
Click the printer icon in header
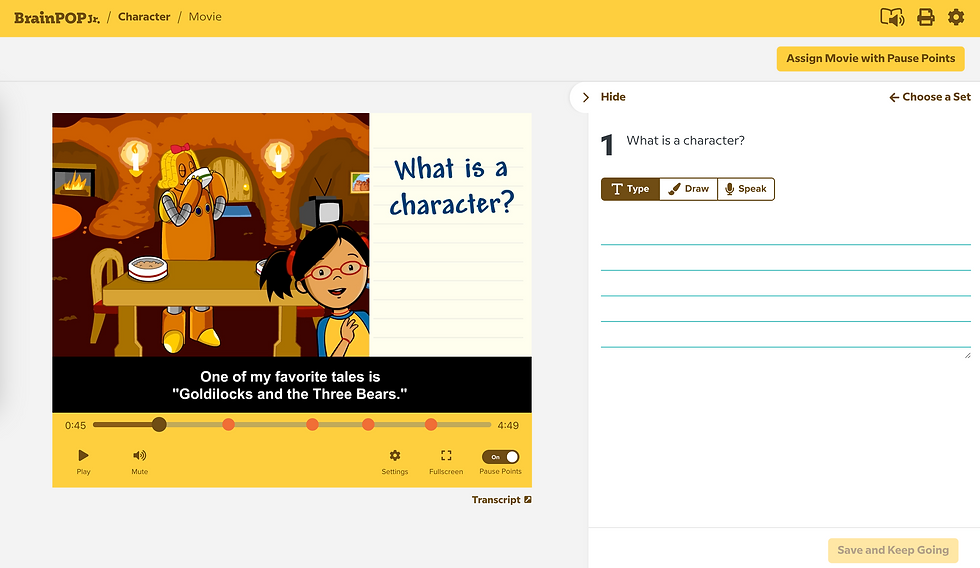coord(926,17)
